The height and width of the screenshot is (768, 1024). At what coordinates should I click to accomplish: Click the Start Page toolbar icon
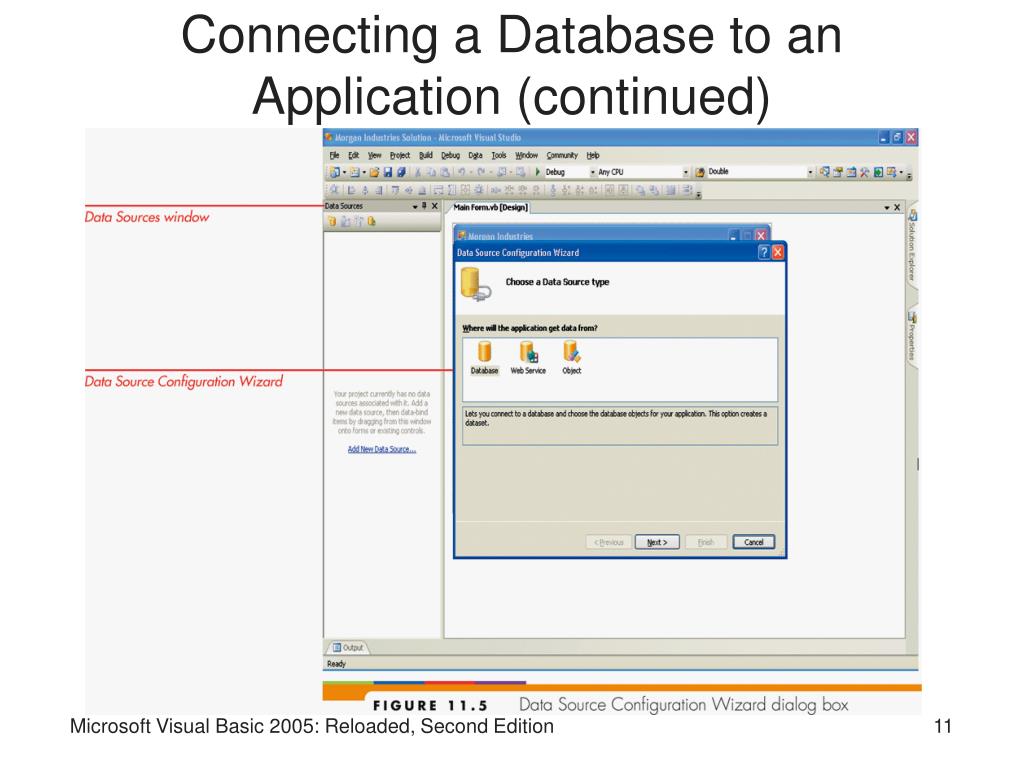[x=878, y=172]
